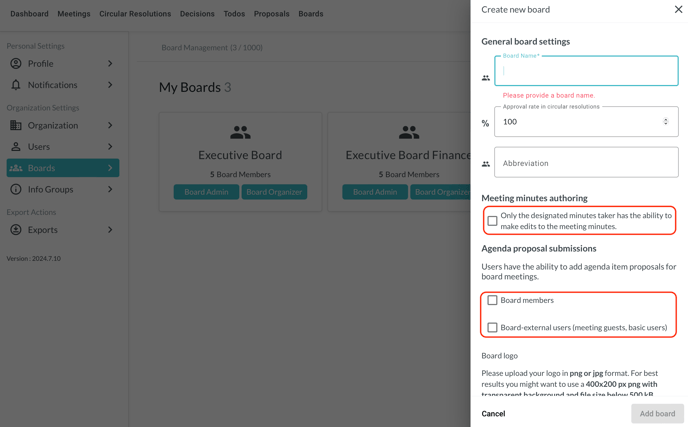The width and height of the screenshot is (688, 427).
Task: Adjust approval rate stepper arrows
Action: point(666,122)
